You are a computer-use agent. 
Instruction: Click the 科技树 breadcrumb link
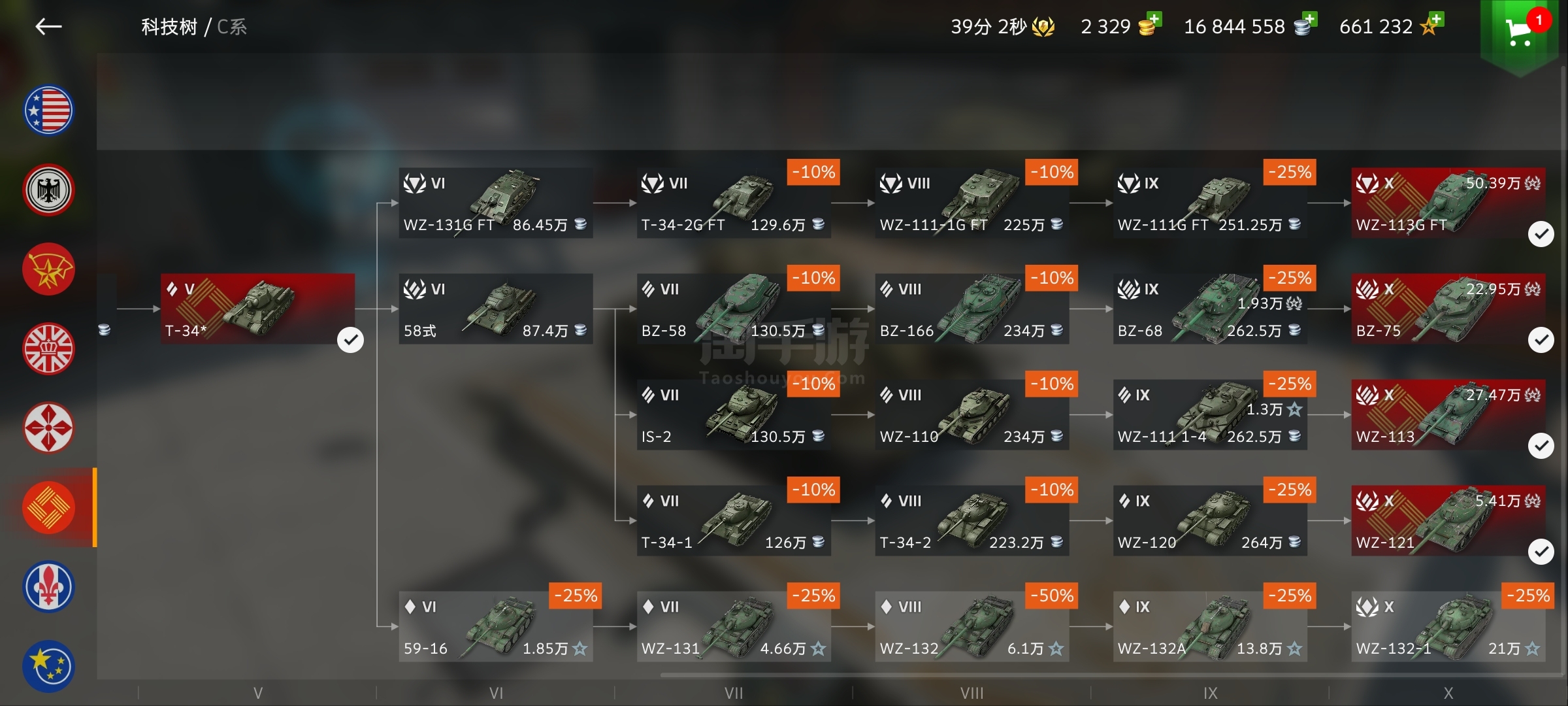pos(169,27)
